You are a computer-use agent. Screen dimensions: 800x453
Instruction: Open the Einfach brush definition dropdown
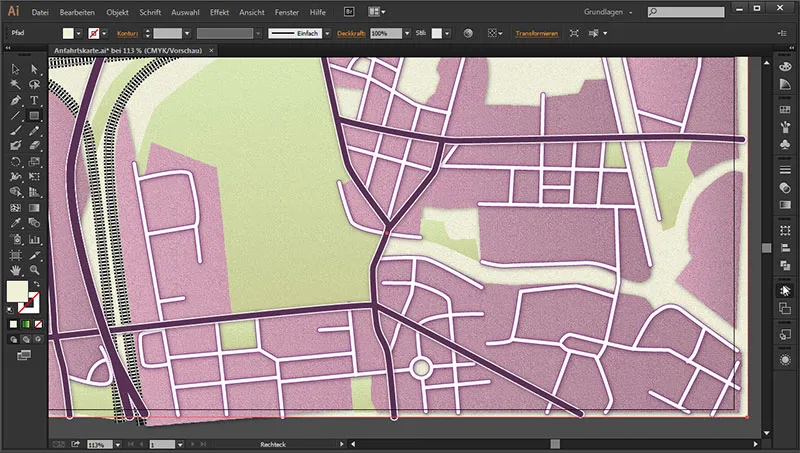click(327, 33)
